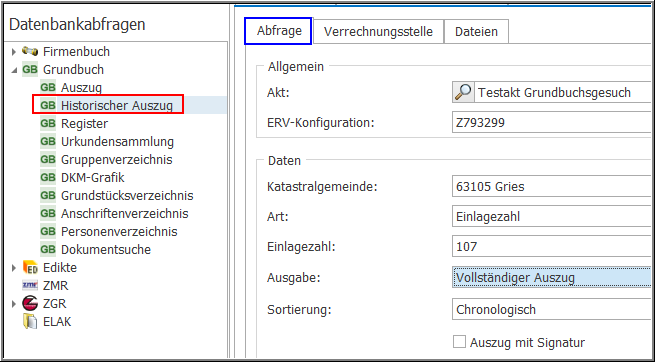655x362 pixels.
Task: Open Katastralgemeinde field 63105 Gries
Action: [551, 186]
